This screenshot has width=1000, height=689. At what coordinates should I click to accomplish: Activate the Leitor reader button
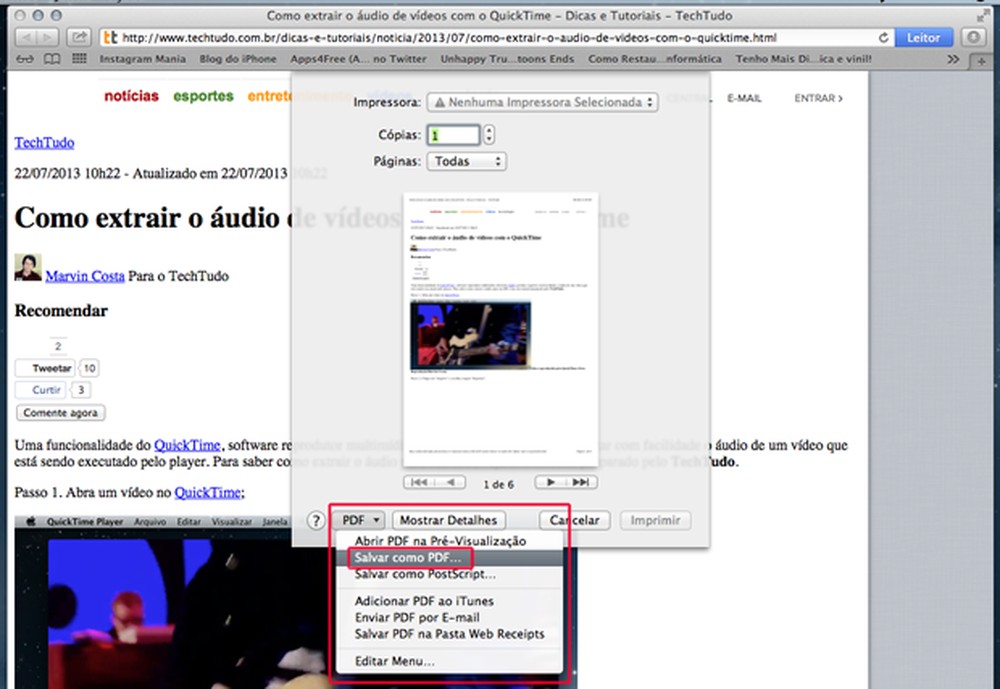pos(923,38)
